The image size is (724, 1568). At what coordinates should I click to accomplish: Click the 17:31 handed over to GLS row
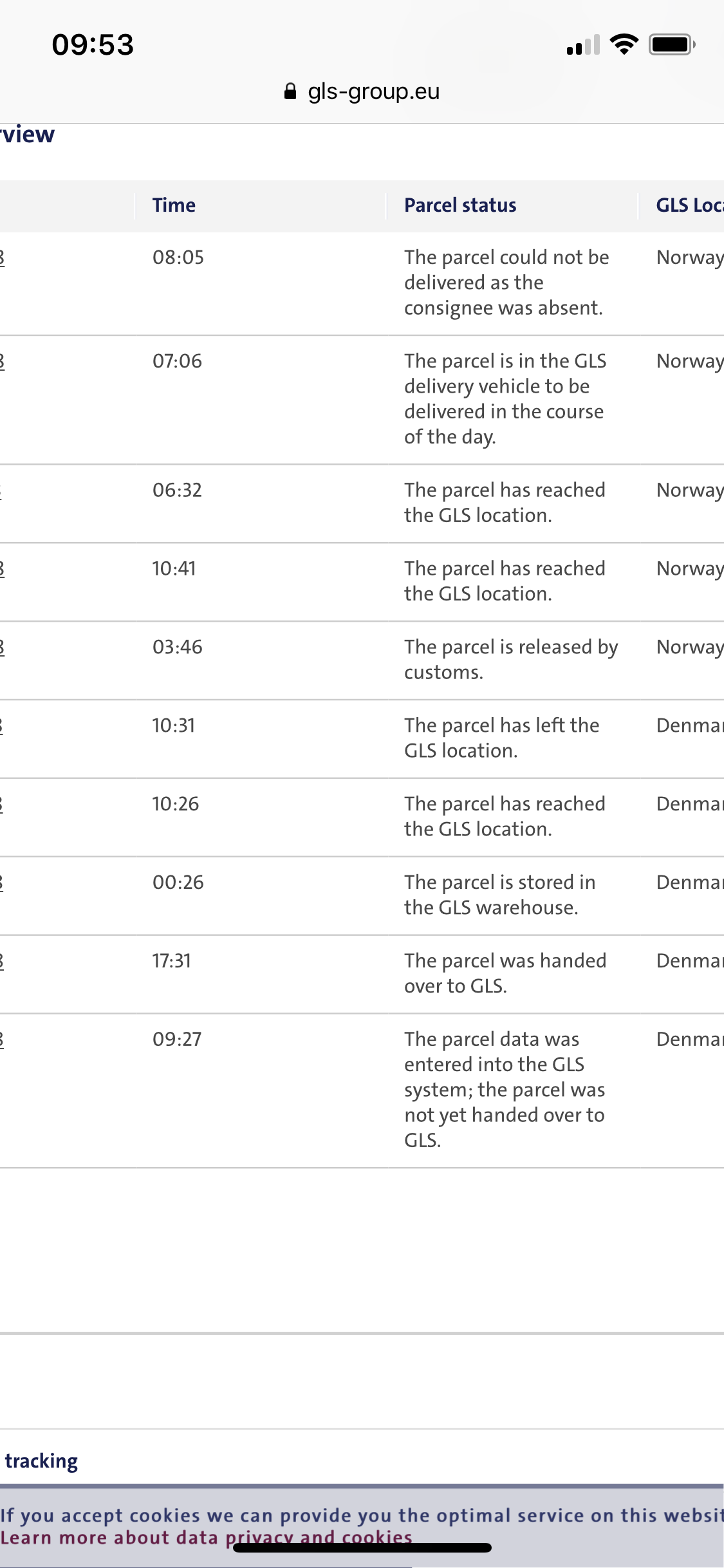coord(362,975)
